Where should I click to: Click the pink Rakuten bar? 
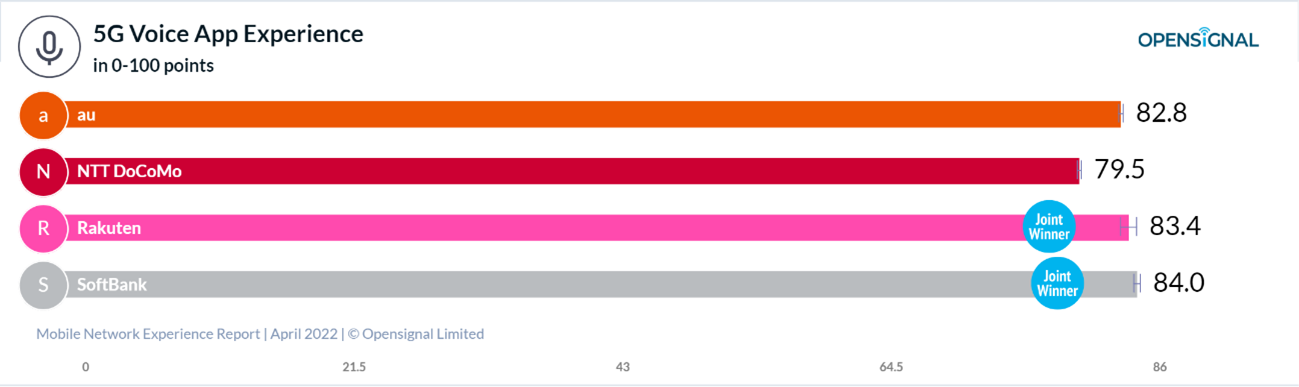point(596,228)
